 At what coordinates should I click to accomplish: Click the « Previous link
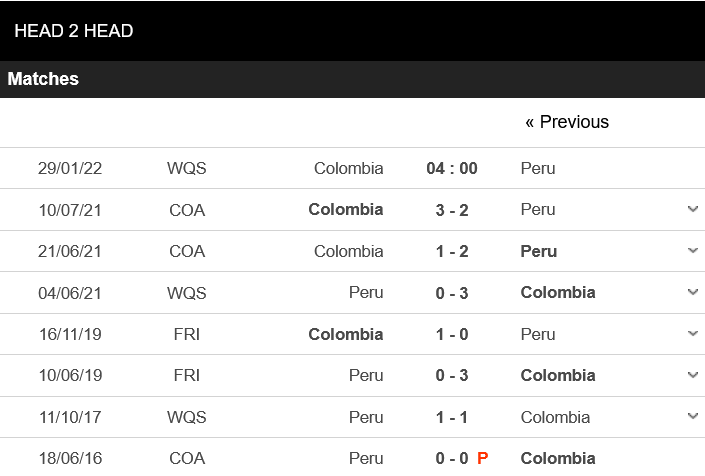(567, 122)
